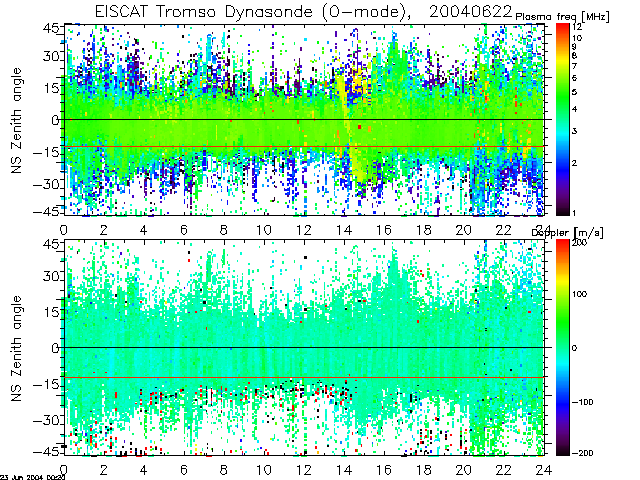Click the "5" value on plasma frequency colorbar
The image size is (640, 480).
pos(575,92)
